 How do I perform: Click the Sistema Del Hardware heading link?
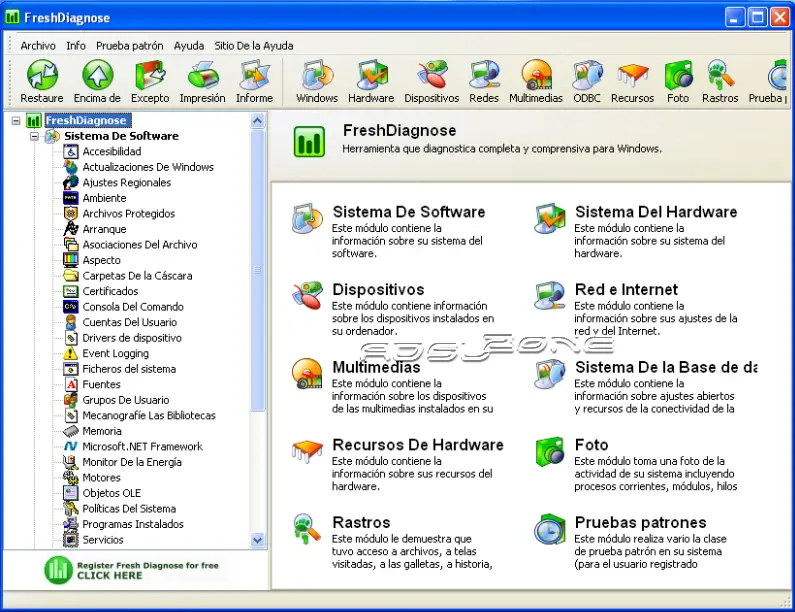(656, 212)
